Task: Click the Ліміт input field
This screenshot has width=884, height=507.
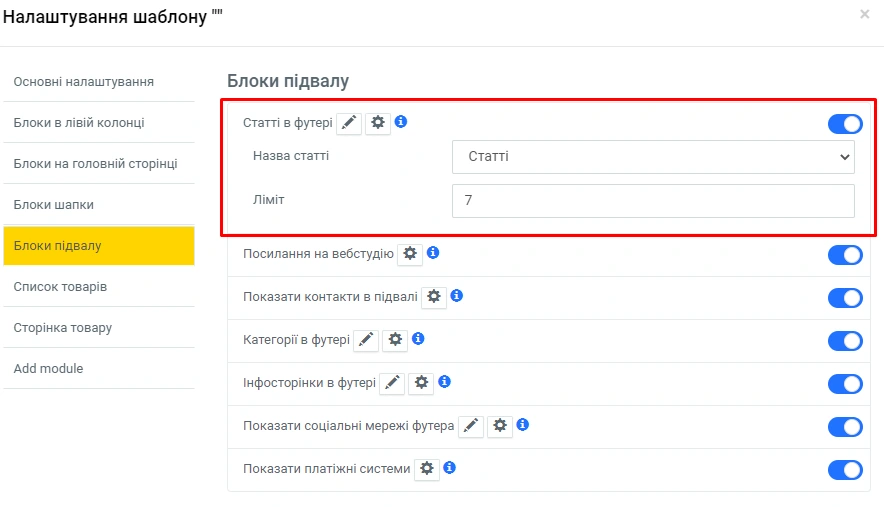Action: click(x=653, y=201)
